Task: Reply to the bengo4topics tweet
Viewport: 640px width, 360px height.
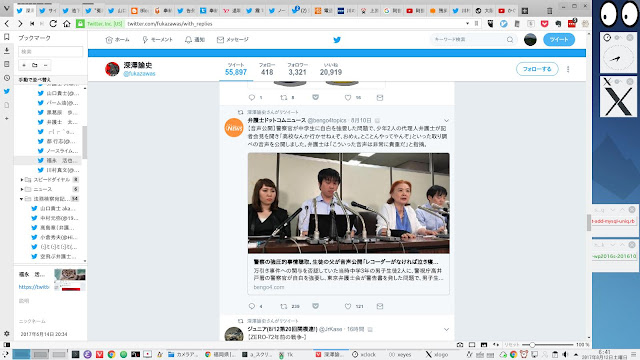Action: point(252,306)
